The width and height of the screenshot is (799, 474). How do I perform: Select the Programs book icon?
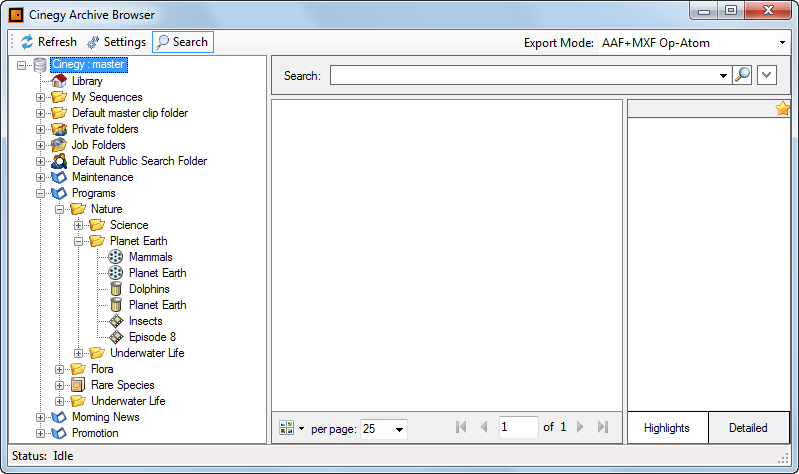pyautogui.click(x=59, y=193)
